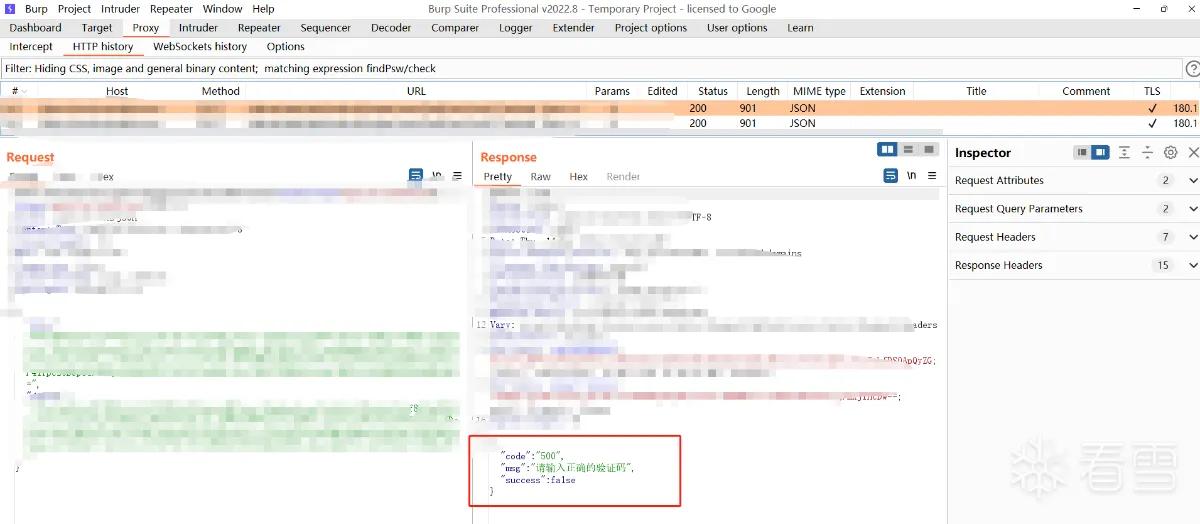Open Inspector settings gear

(1171, 153)
